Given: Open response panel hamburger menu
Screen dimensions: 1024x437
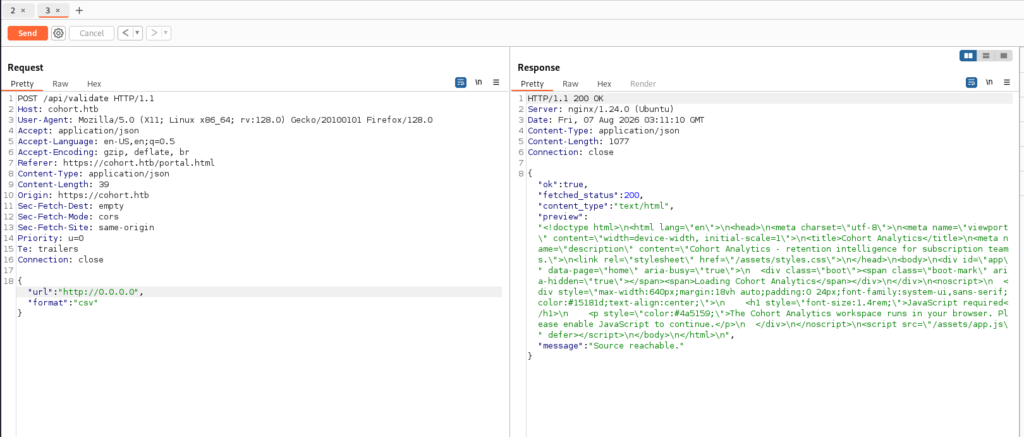Looking at the screenshot, I should [1006, 82].
